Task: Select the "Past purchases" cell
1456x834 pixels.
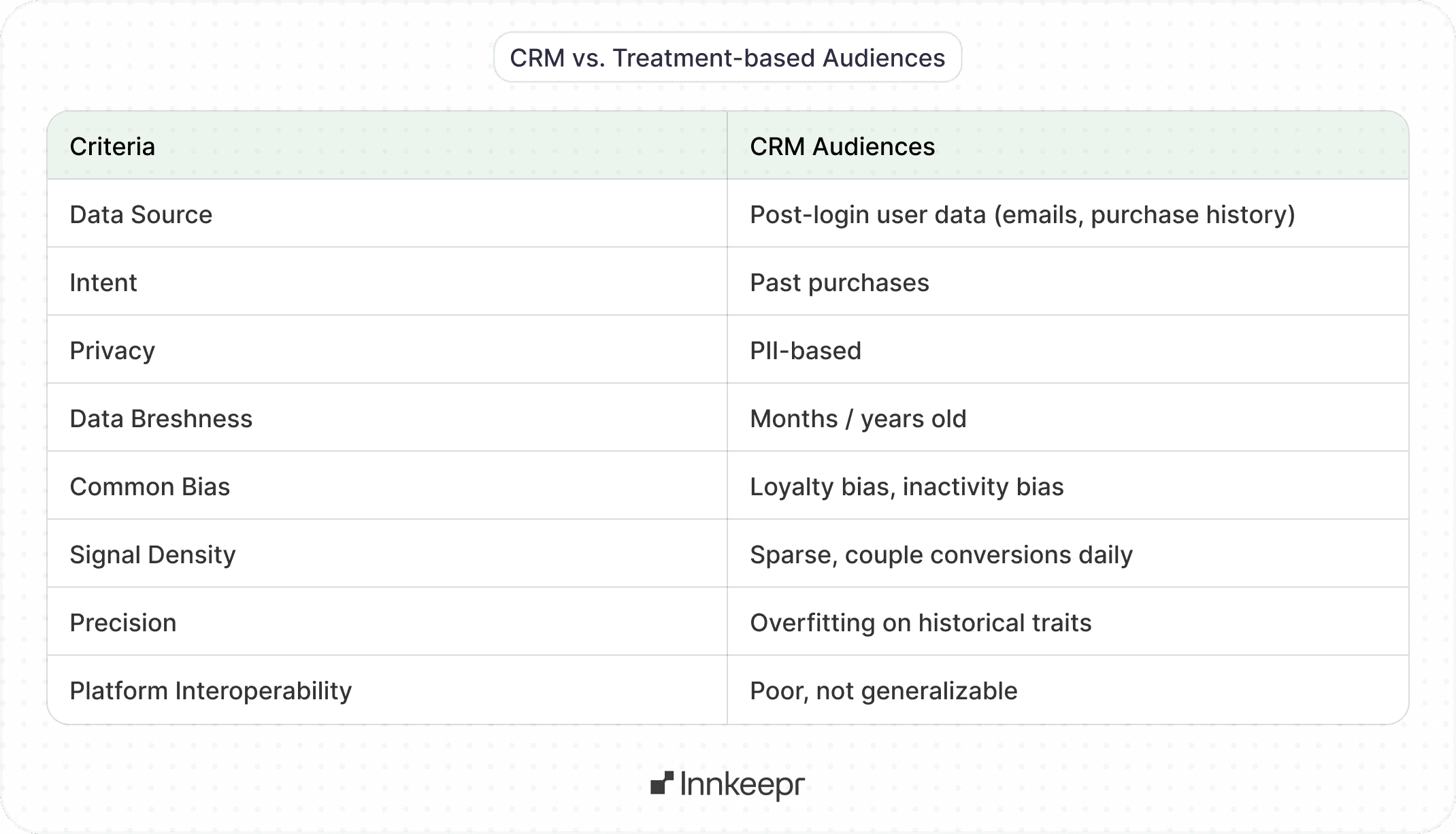Action: click(839, 282)
